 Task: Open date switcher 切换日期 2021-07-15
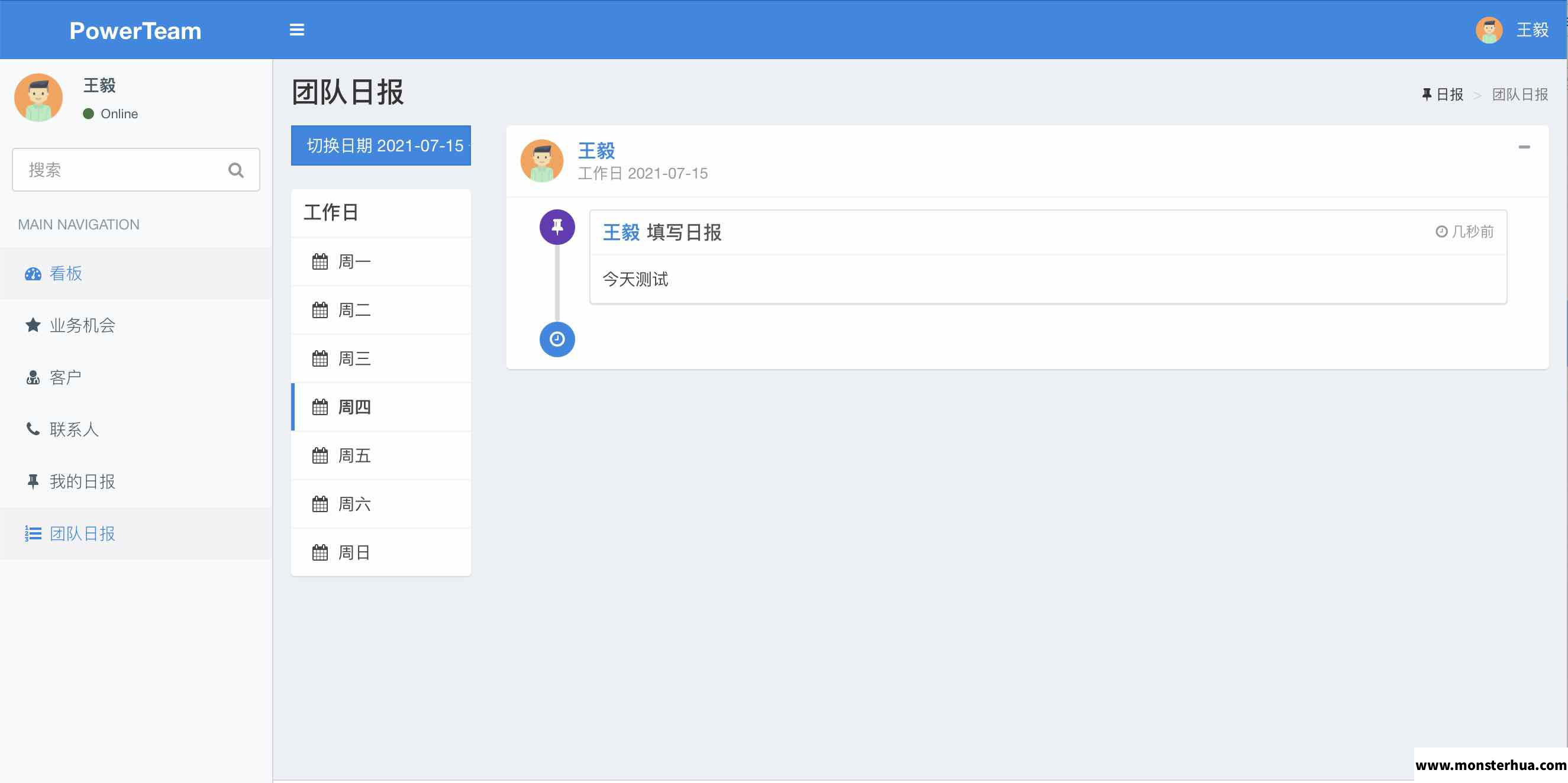[x=381, y=145]
